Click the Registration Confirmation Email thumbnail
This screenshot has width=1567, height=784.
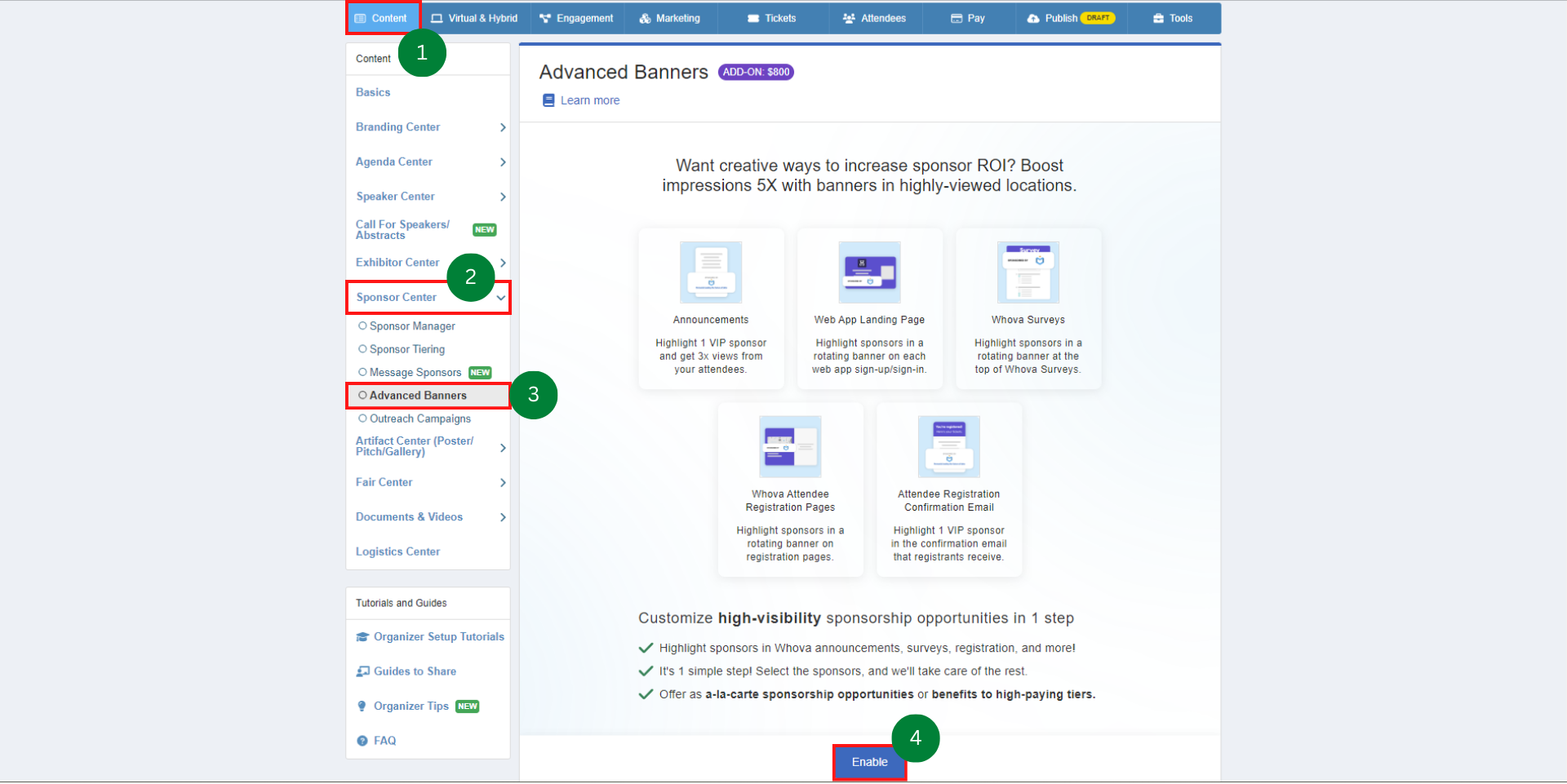click(x=948, y=447)
